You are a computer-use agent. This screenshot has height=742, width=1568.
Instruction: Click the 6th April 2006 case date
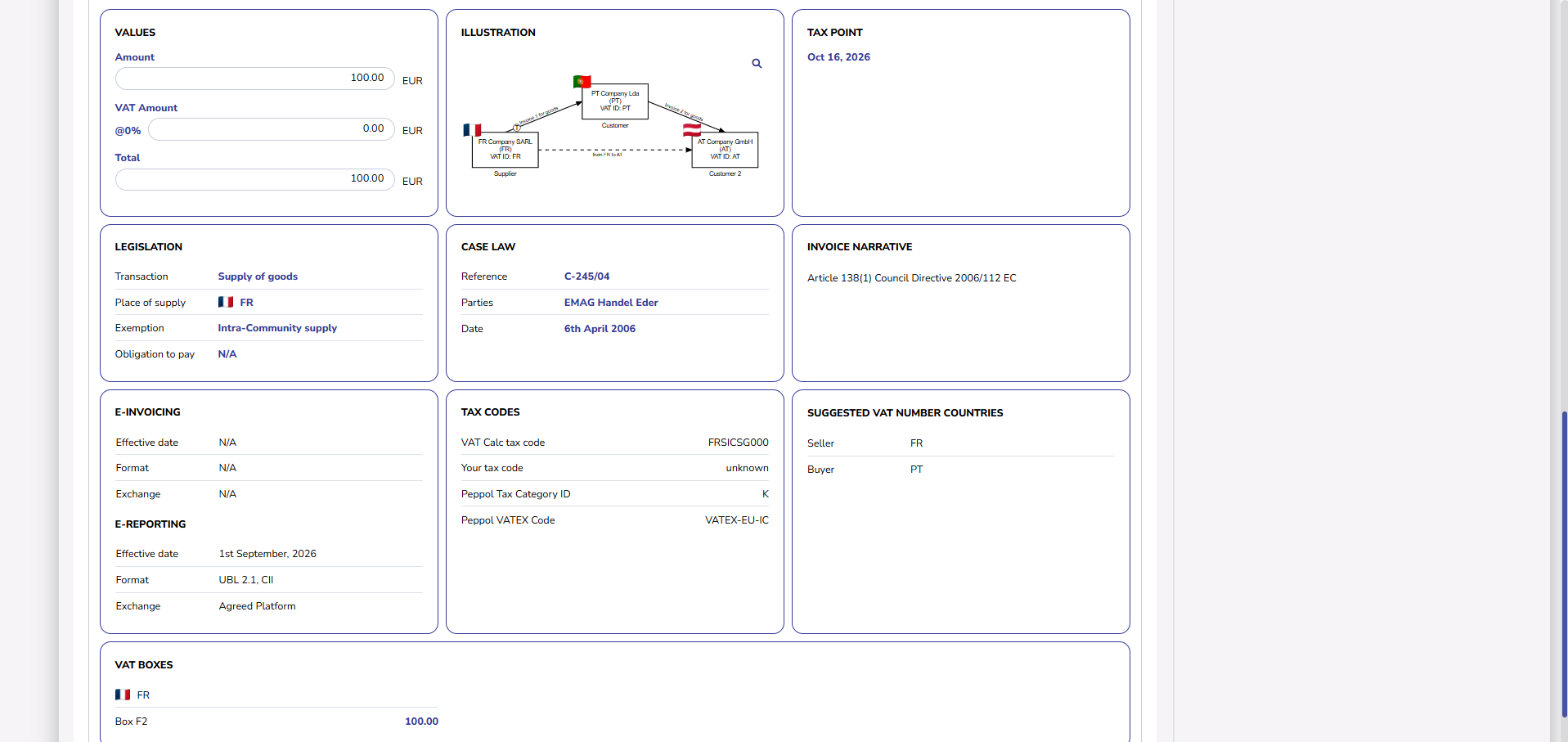coord(599,329)
